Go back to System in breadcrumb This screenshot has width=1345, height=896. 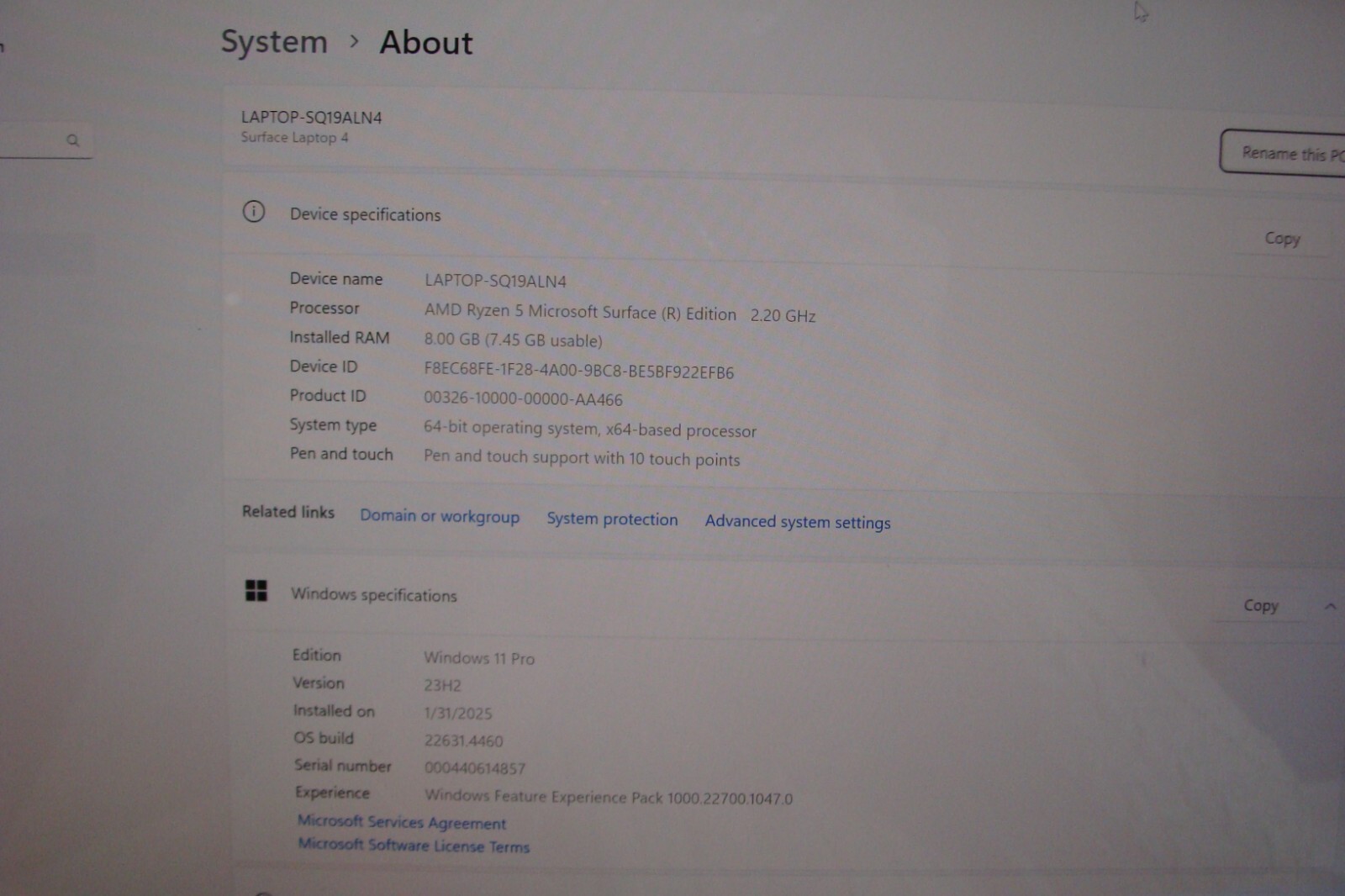coord(274,42)
